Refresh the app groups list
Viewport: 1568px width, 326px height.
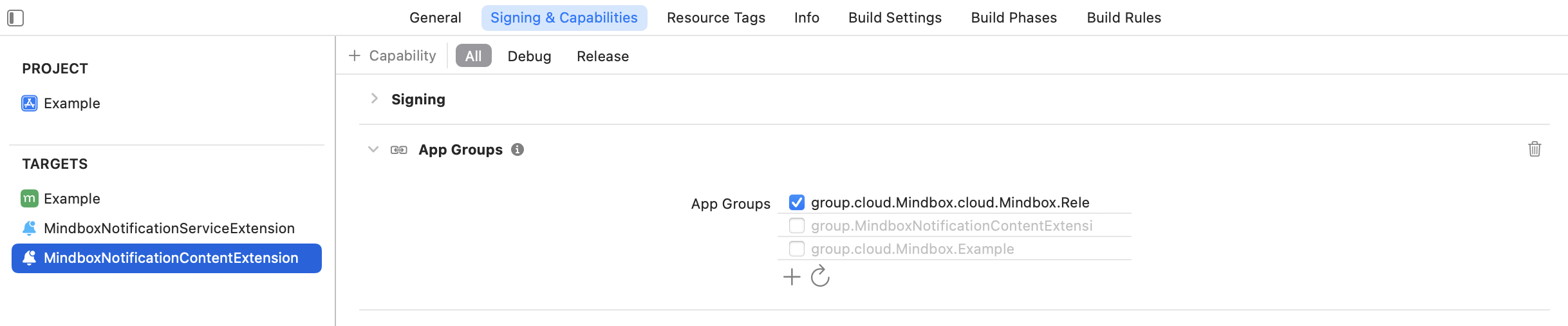820,276
